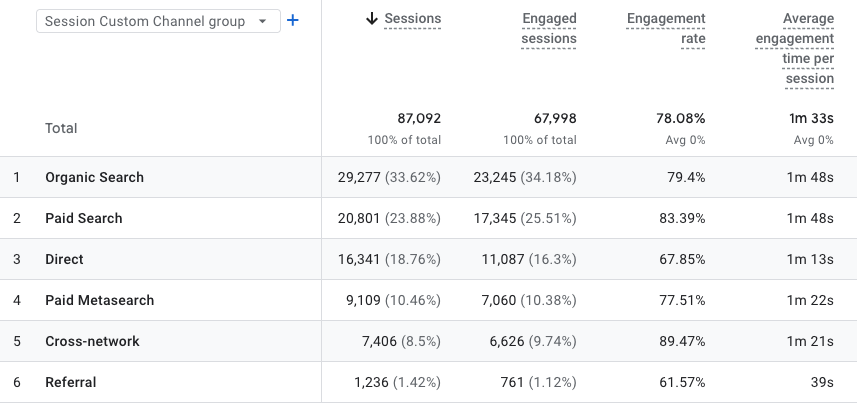The image size is (857, 403).
Task: Select the Cross-network row label
Action: (x=92, y=341)
